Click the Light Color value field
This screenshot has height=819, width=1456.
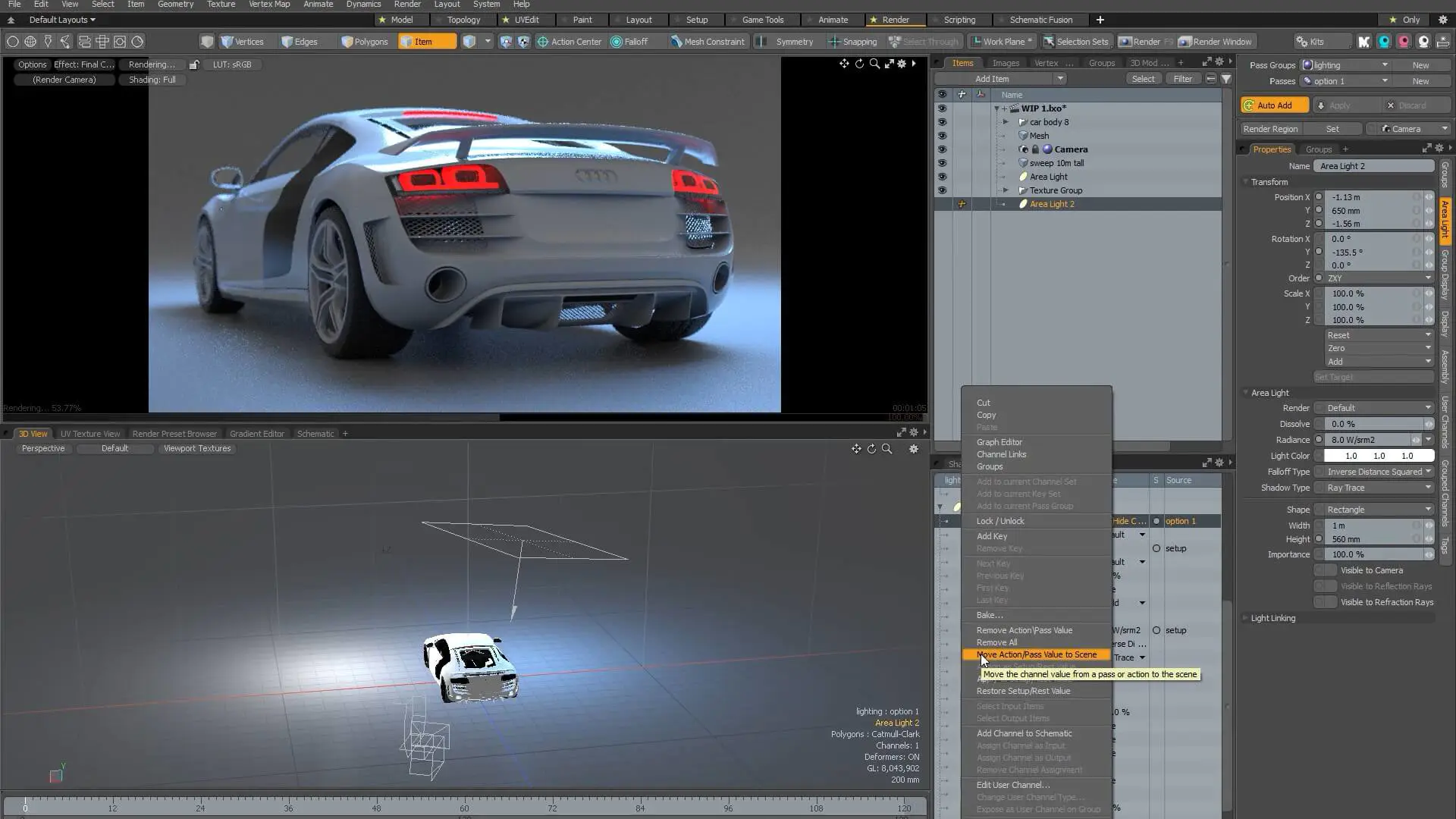pyautogui.click(x=1379, y=456)
